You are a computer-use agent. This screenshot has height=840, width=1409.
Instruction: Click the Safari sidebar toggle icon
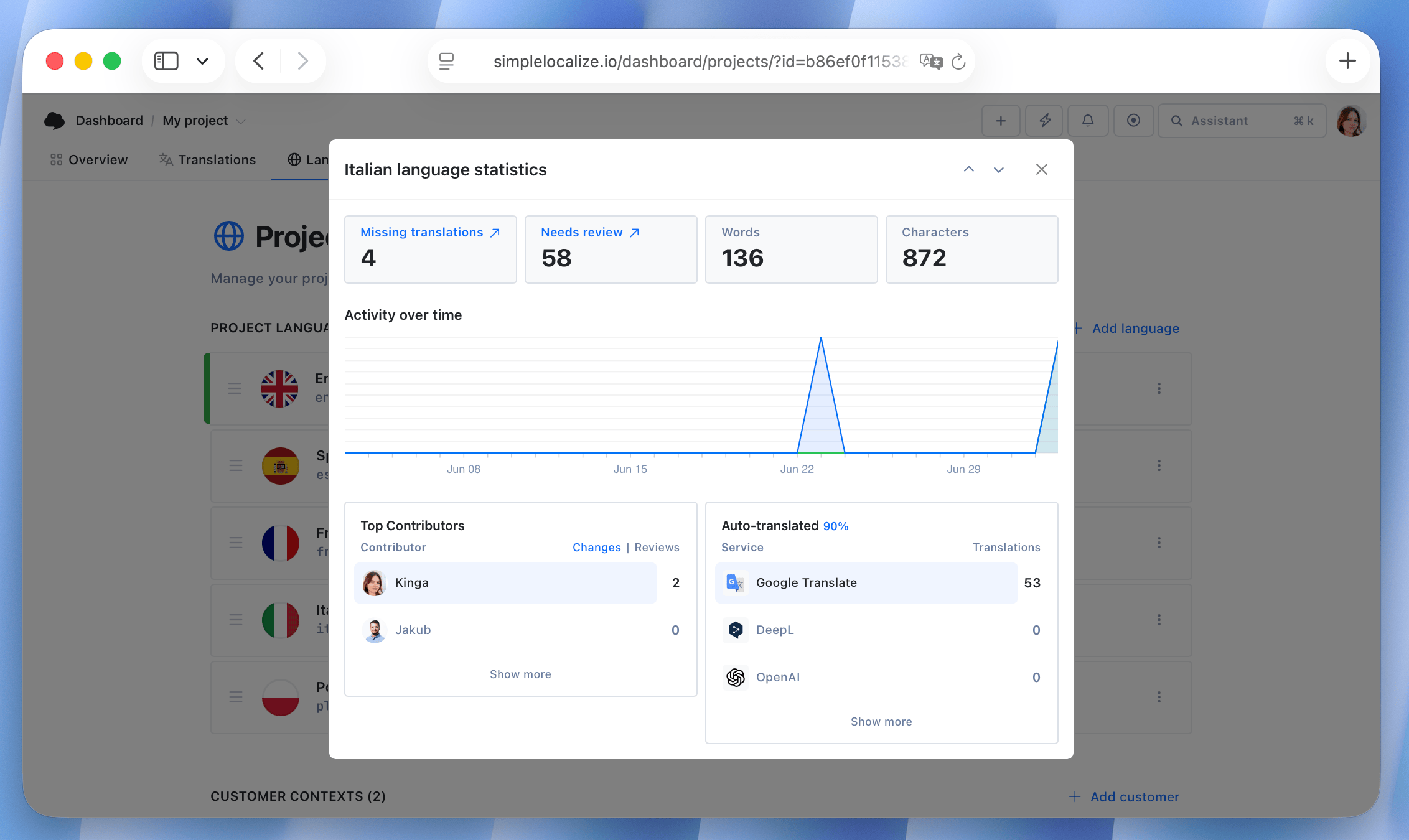(x=166, y=61)
